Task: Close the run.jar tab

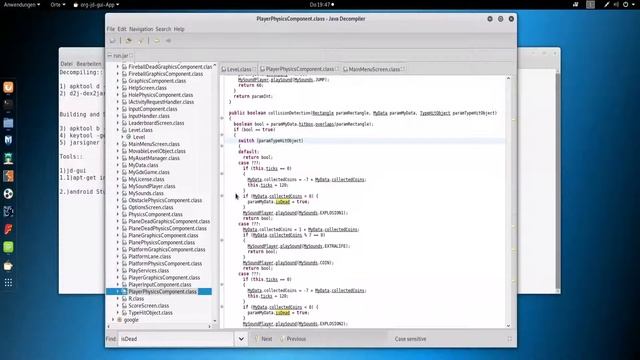Action: click(131, 56)
